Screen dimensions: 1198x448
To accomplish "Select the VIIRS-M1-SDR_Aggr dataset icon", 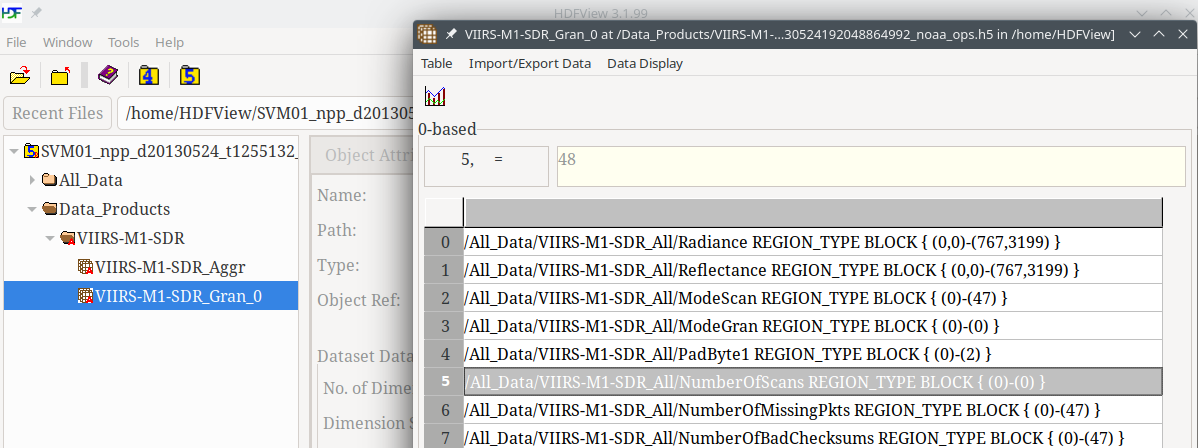I will click(x=86, y=267).
